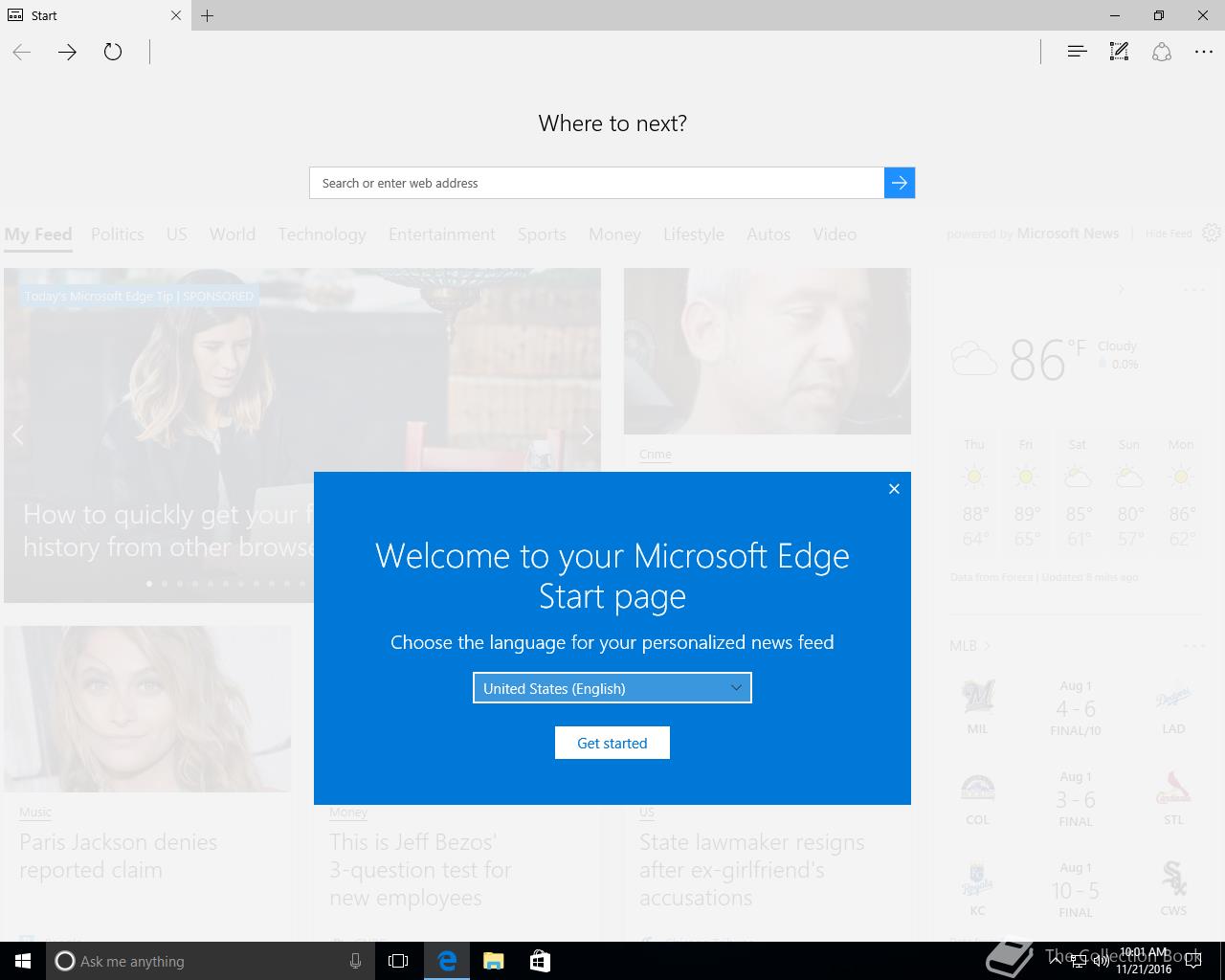Open the MLB scores section link

point(969,646)
